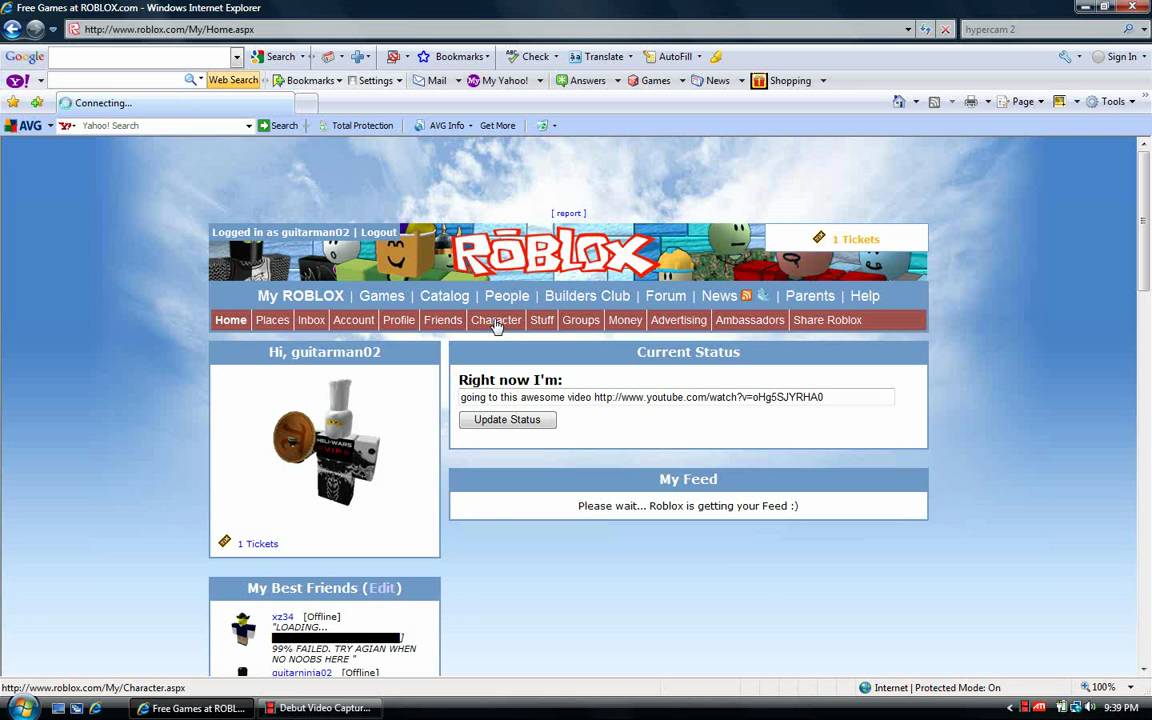
Task: Open Yahoo Answers dropdown arrow
Action: click(x=617, y=81)
